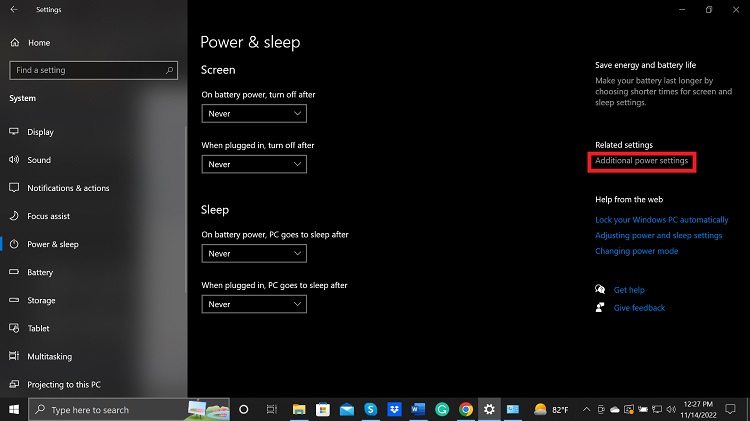Open Sound settings from the sidebar
Screen dimensions: 750x421
pyautogui.click(x=39, y=160)
